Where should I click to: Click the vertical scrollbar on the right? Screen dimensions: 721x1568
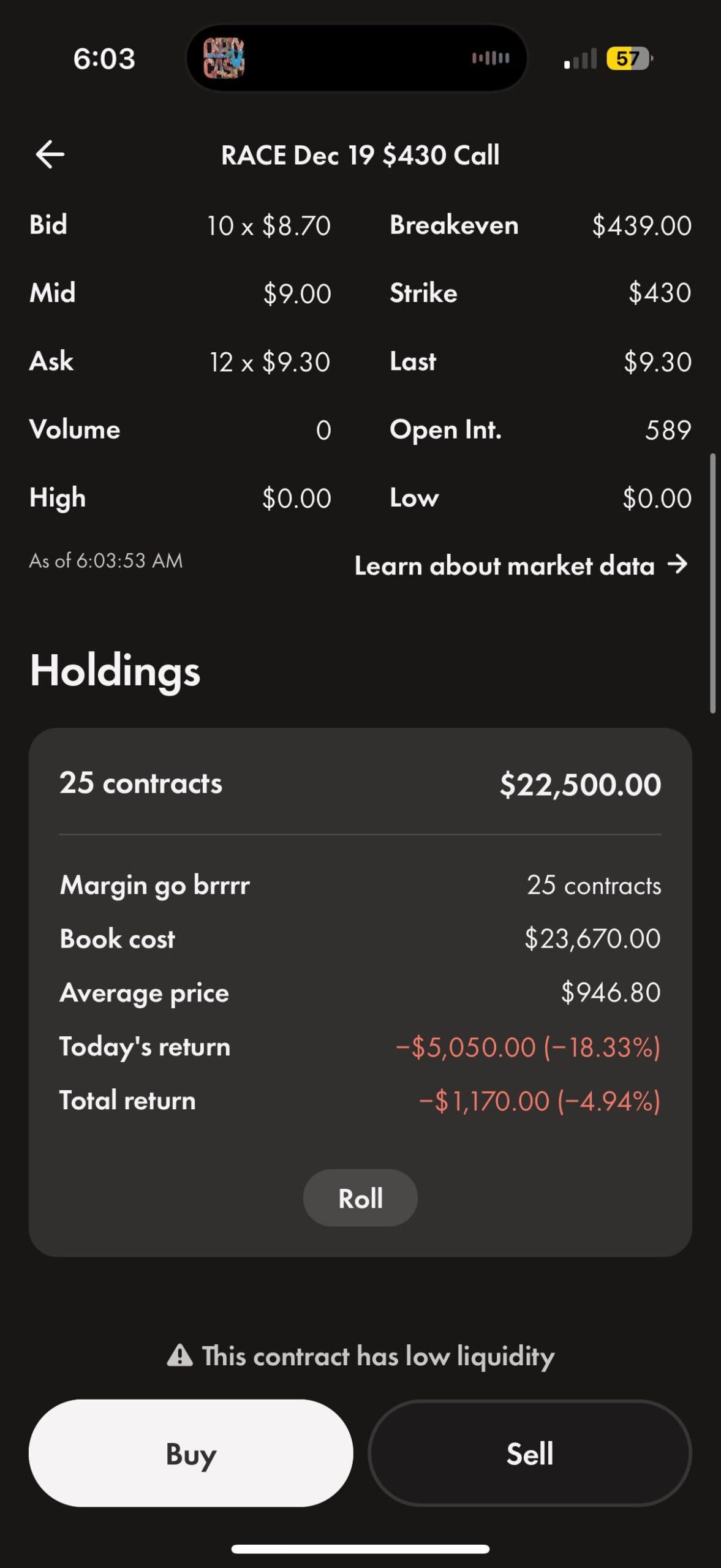[712, 583]
